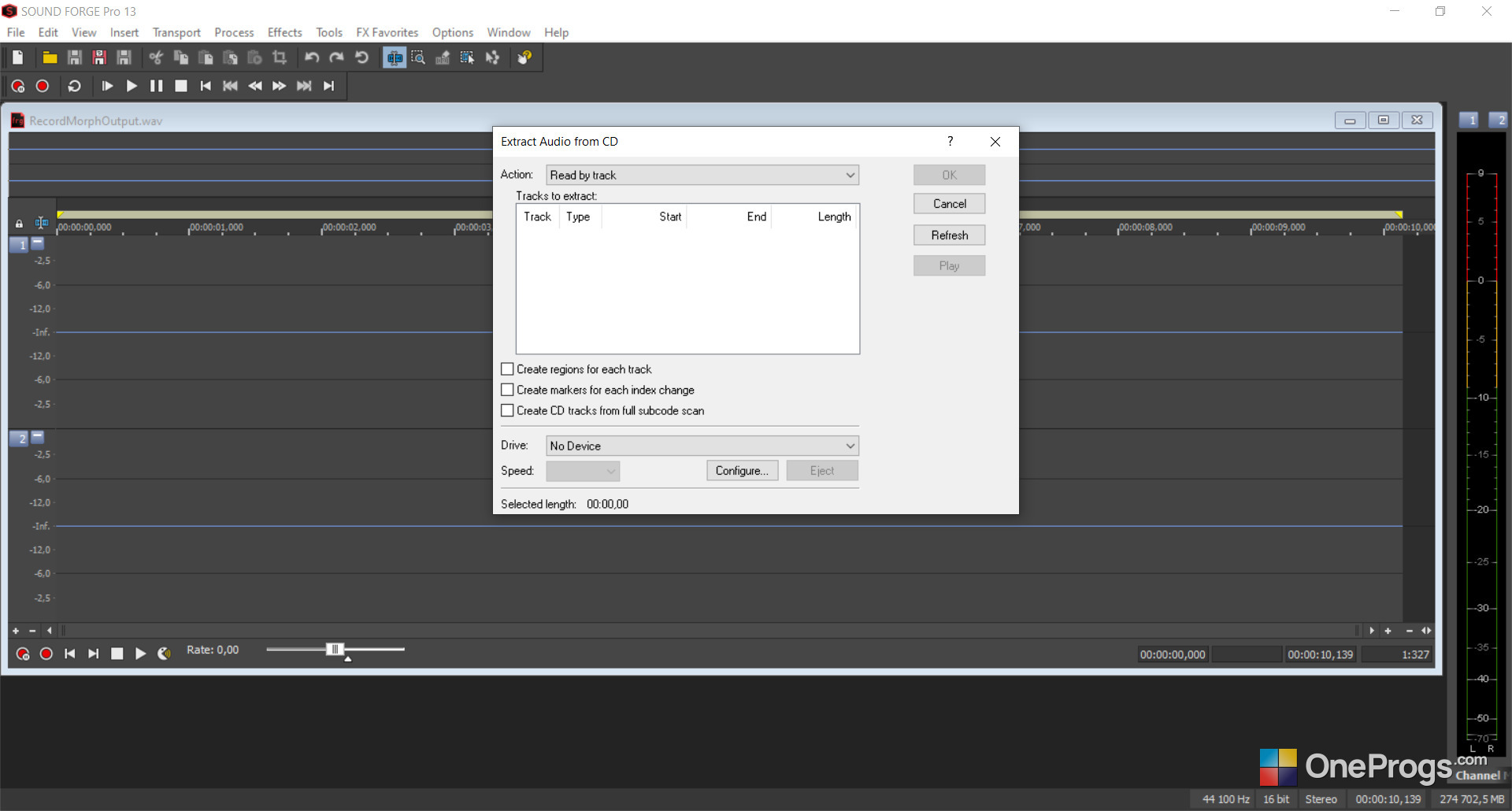Select the Pencil tool icon
This screenshot has height=811, width=1512.
443,57
